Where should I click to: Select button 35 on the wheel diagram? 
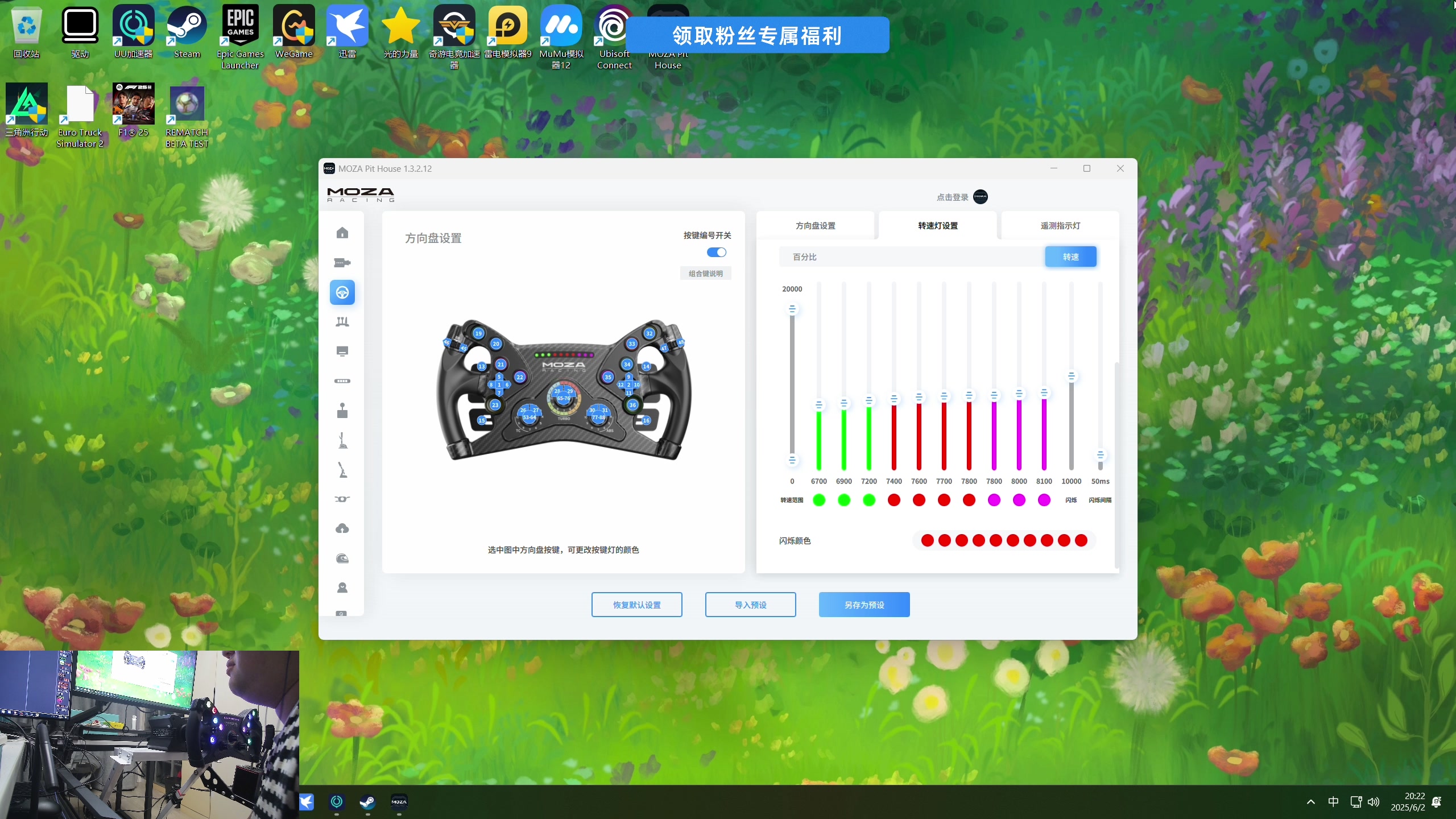click(608, 377)
